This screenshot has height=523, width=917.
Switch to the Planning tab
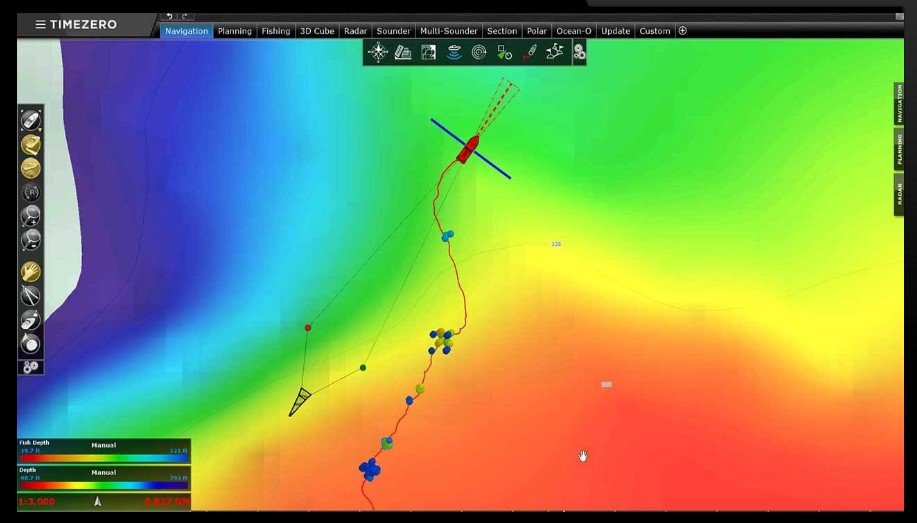[235, 31]
